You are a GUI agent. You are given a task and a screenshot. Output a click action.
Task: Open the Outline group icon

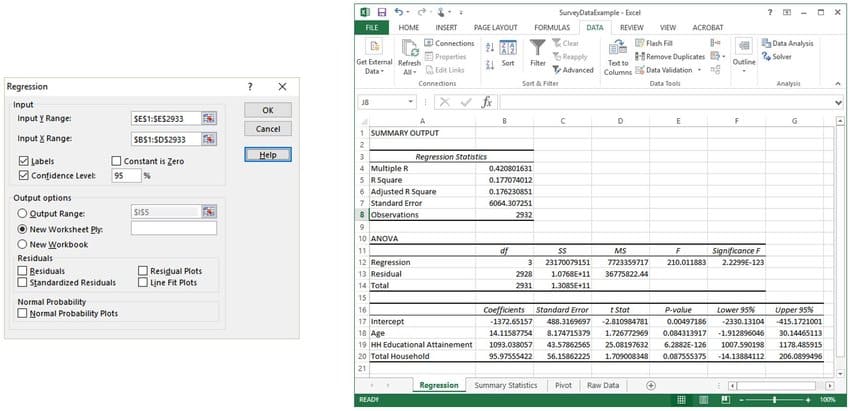(x=744, y=47)
